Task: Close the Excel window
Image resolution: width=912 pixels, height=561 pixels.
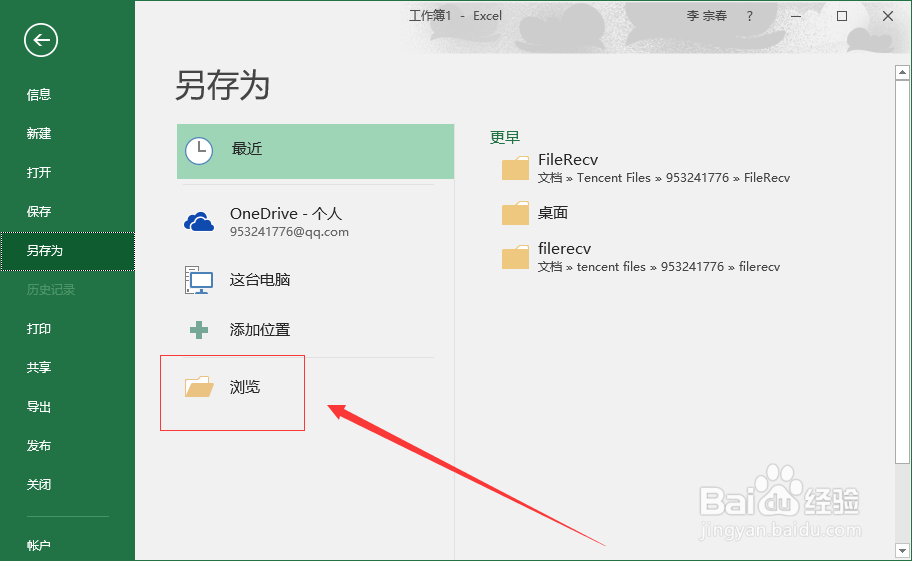Action: 888,16
